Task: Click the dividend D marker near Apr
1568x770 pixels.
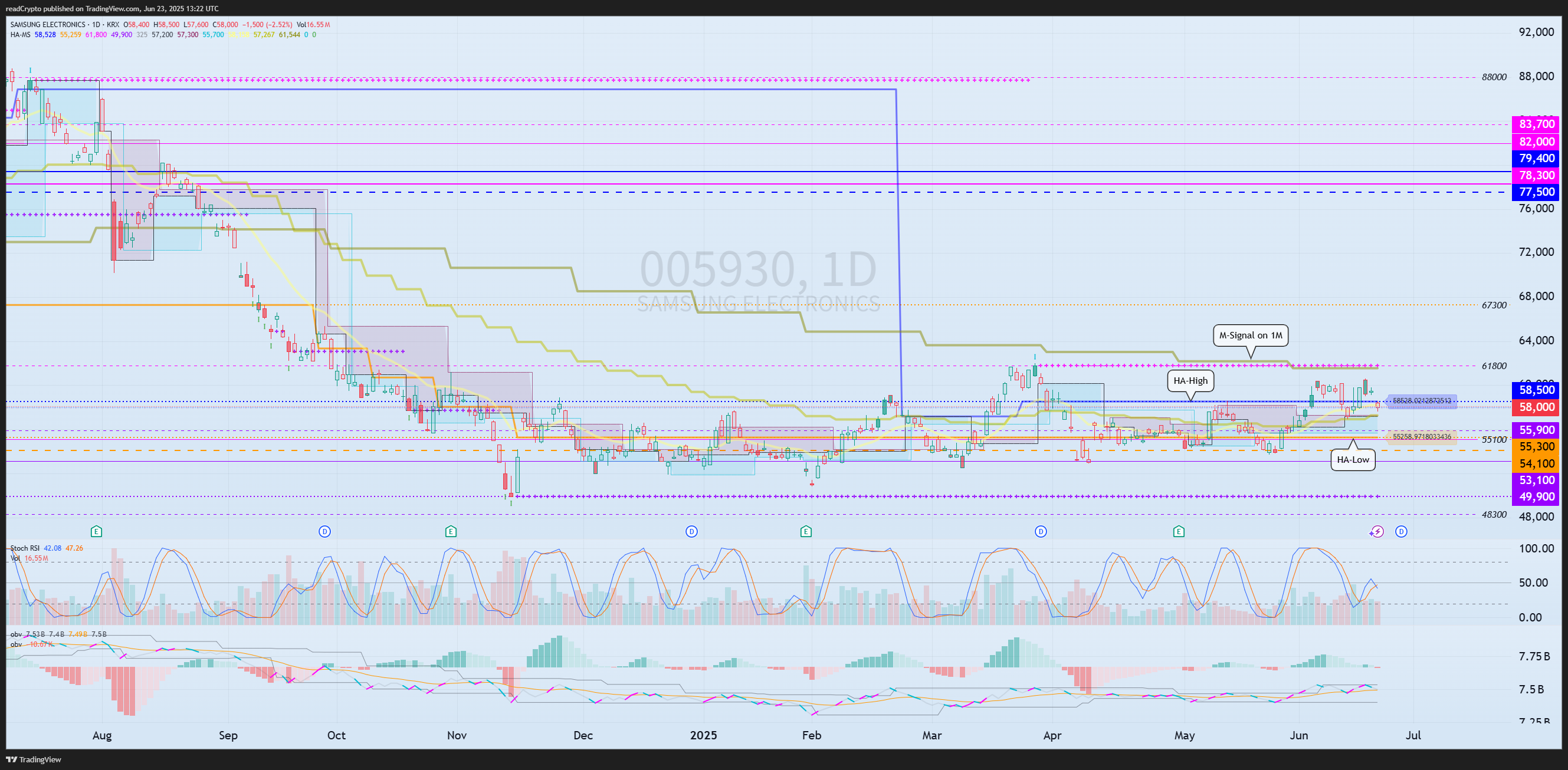Action: [x=1041, y=532]
